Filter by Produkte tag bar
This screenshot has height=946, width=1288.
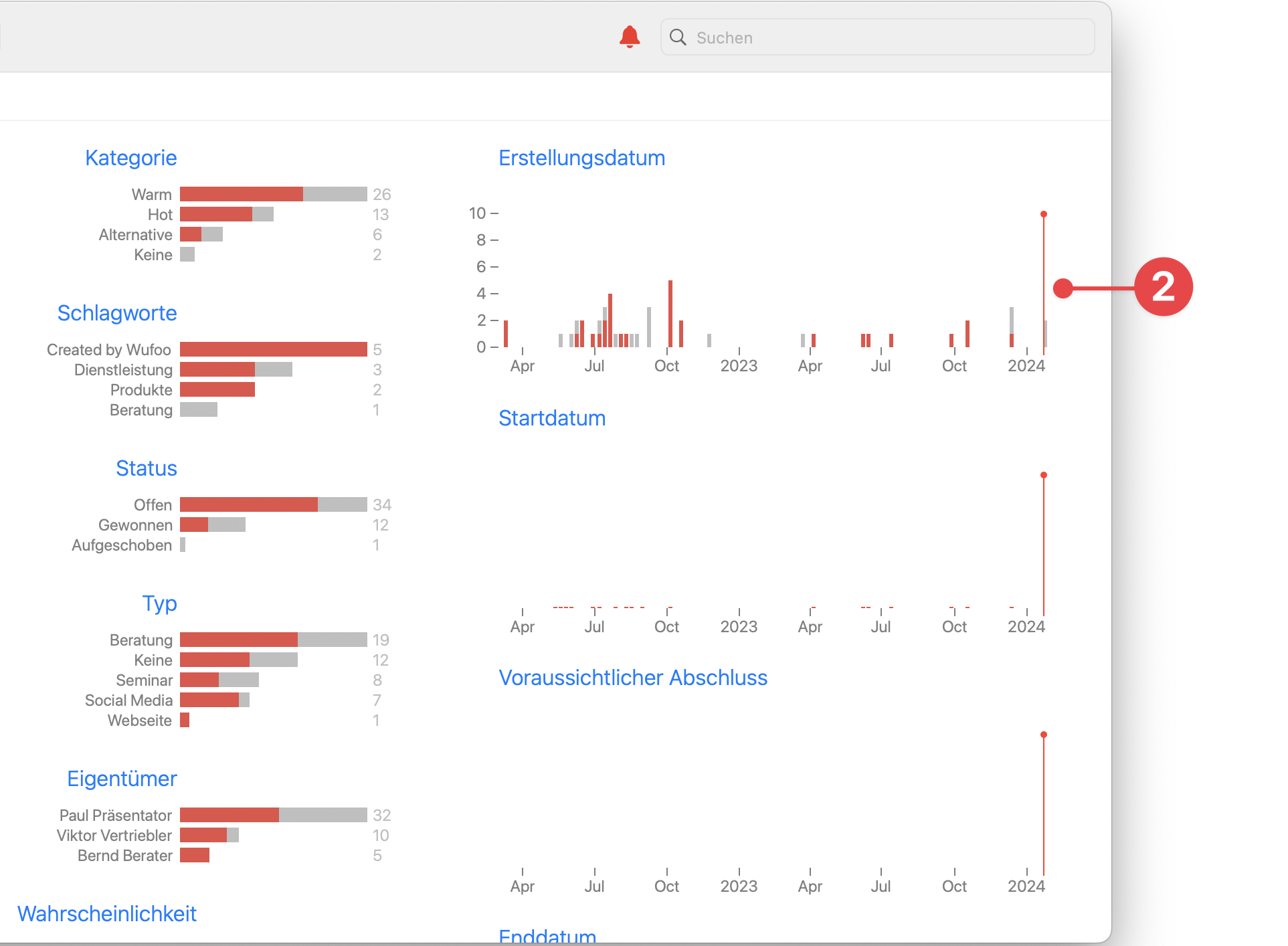(x=217, y=389)
